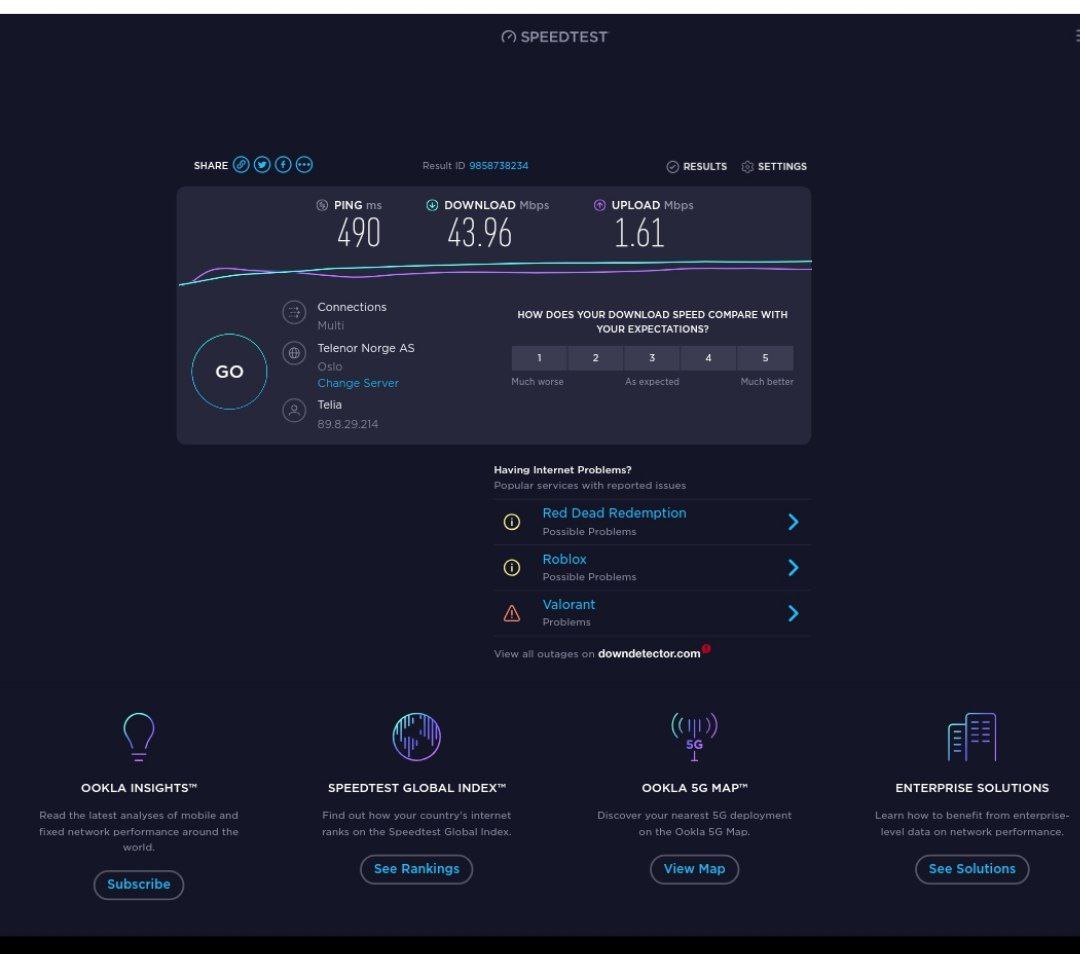Screen dimensions: 1080x954
Task: Select the Telenor Norge AS server text
Action: pos(366,349)
